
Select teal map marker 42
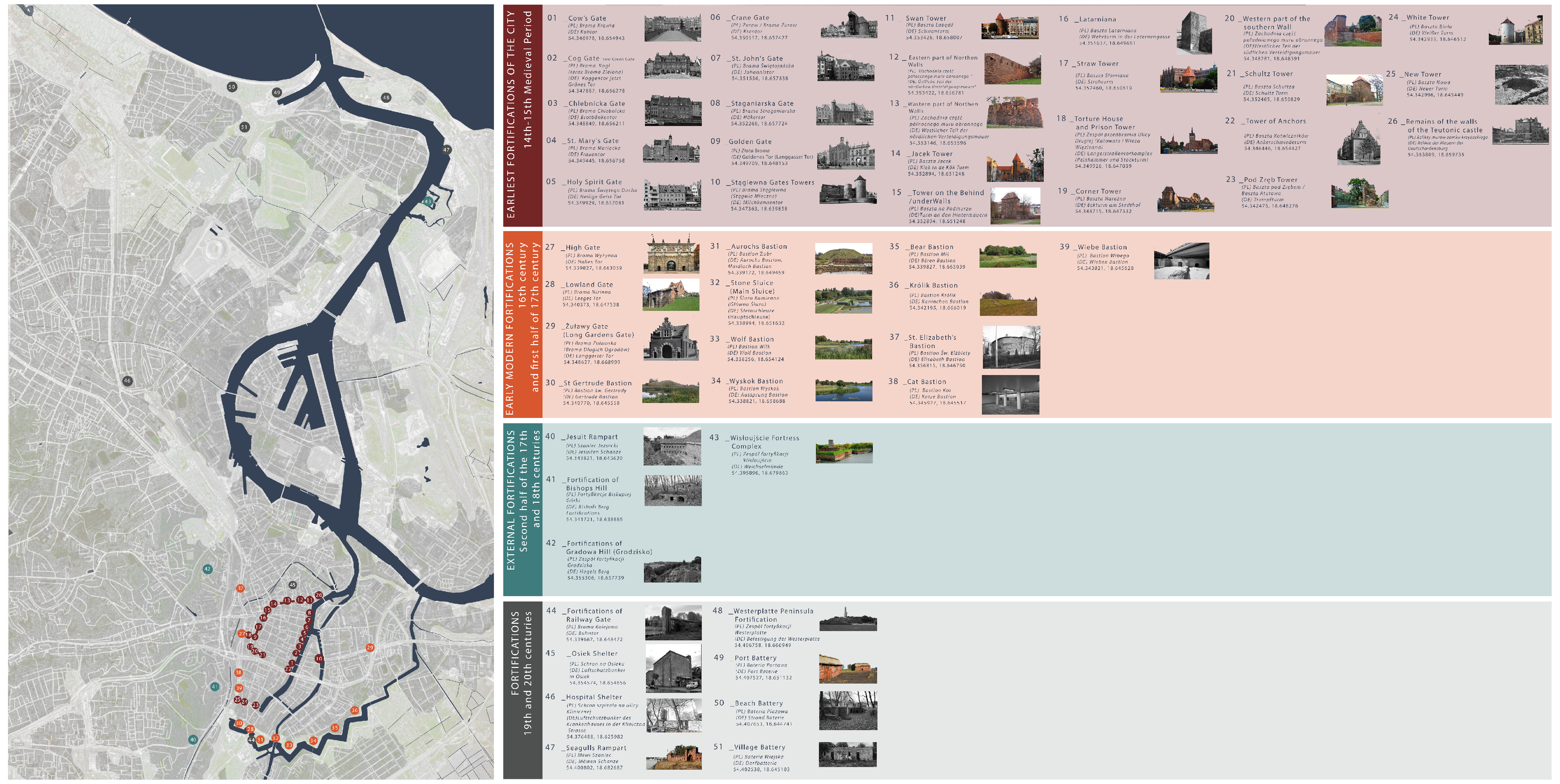point(207,569)
